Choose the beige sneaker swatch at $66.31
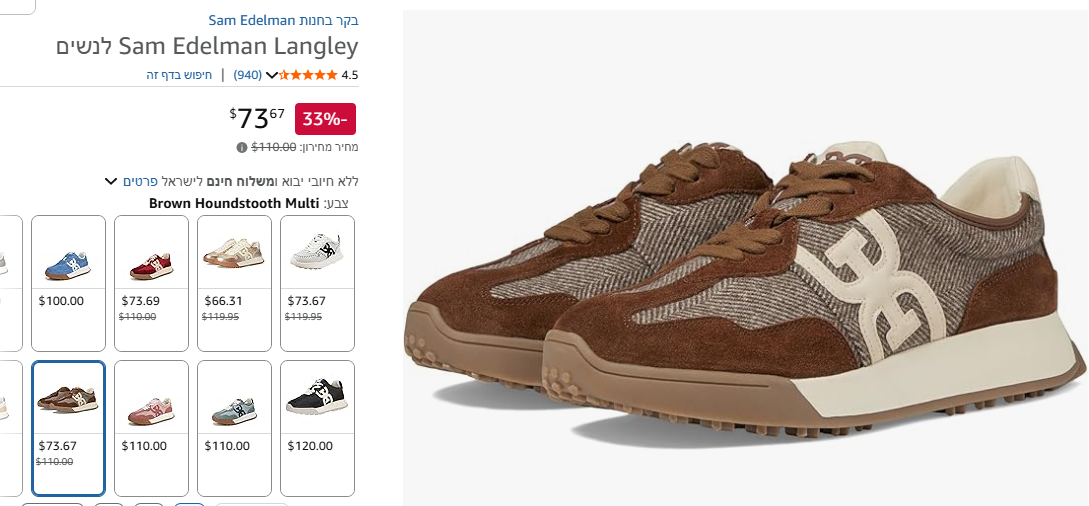 [235, 283]
